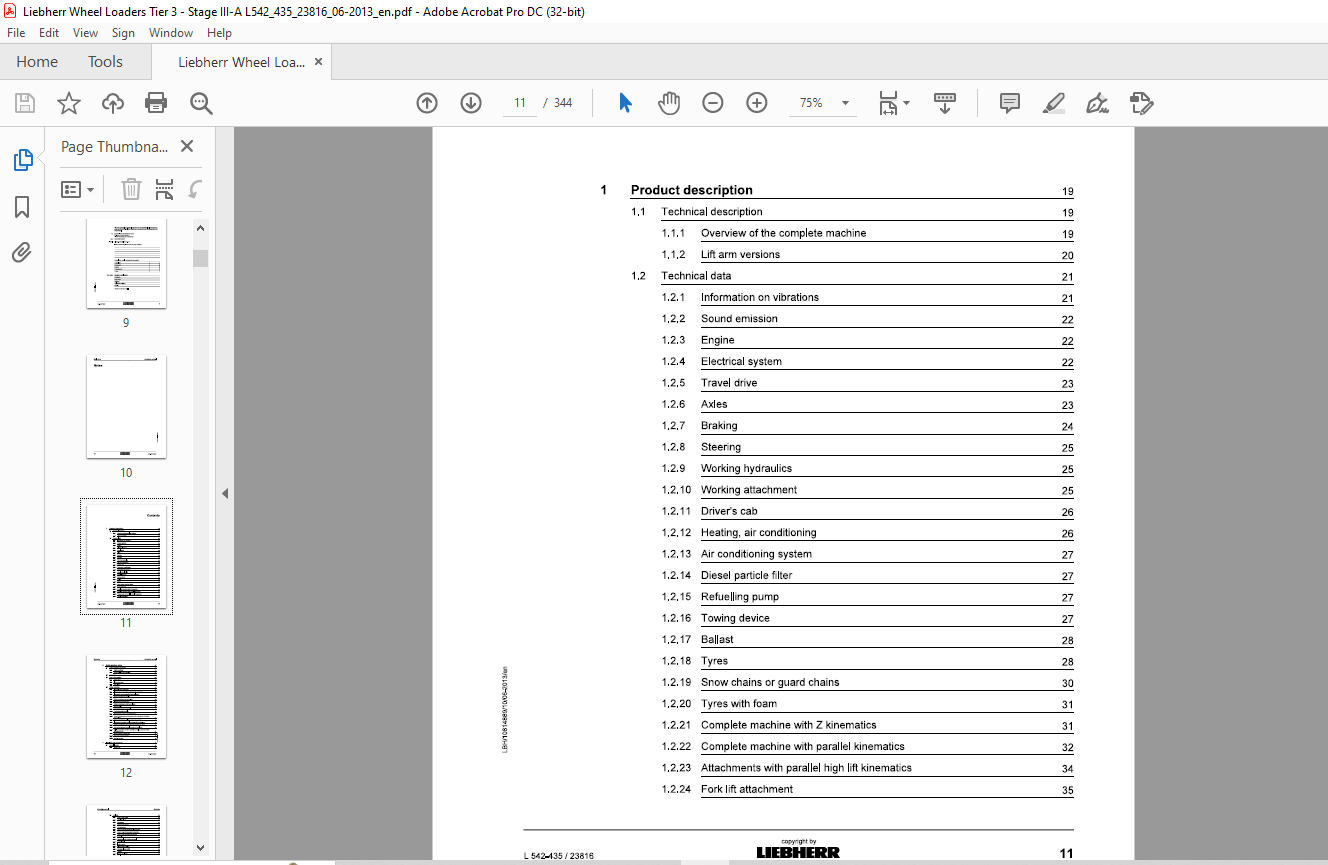Close the Liebherr Wheel Loaders document tab
Screen dimensions: 1328x865
coord(319,62)
